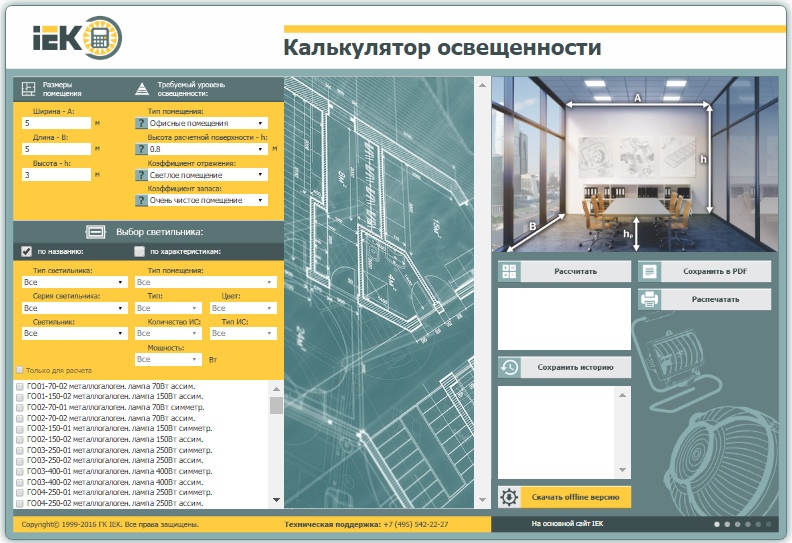Click the history clock icon
Viewport: 792px width, 543px height.
tap(509, 367)
